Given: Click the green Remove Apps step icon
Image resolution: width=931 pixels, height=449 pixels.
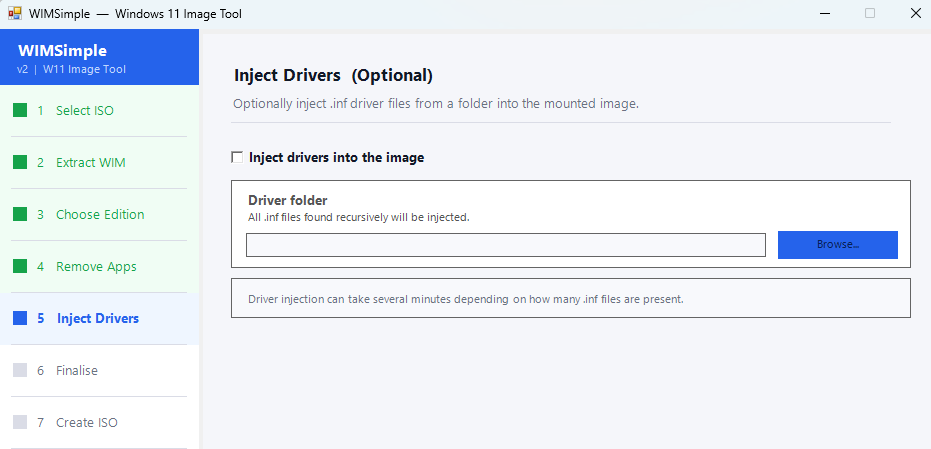Looking at the screenshot, I should [x=20, y=267].
